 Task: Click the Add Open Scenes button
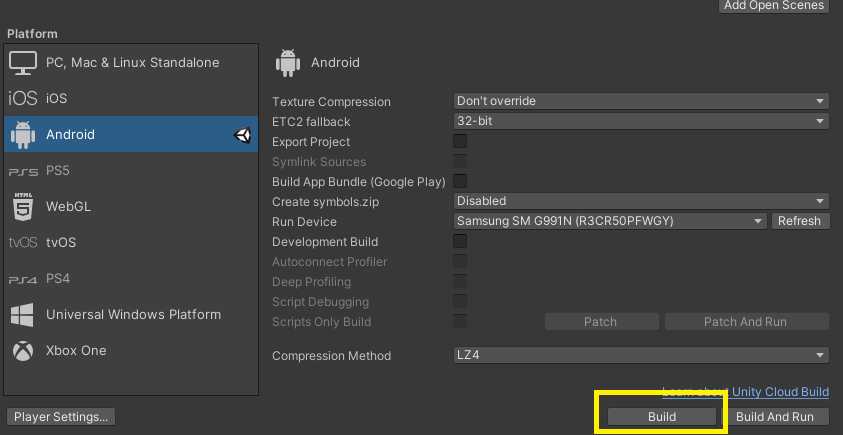(774, 5)
